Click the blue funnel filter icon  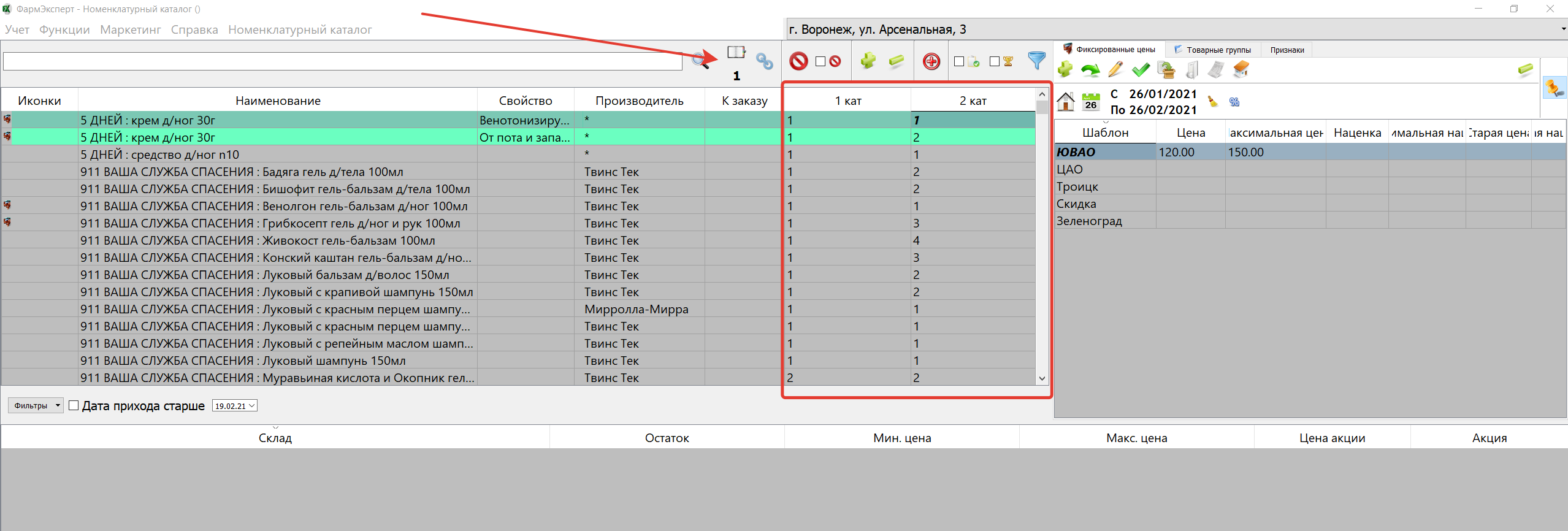point(1036,60)
